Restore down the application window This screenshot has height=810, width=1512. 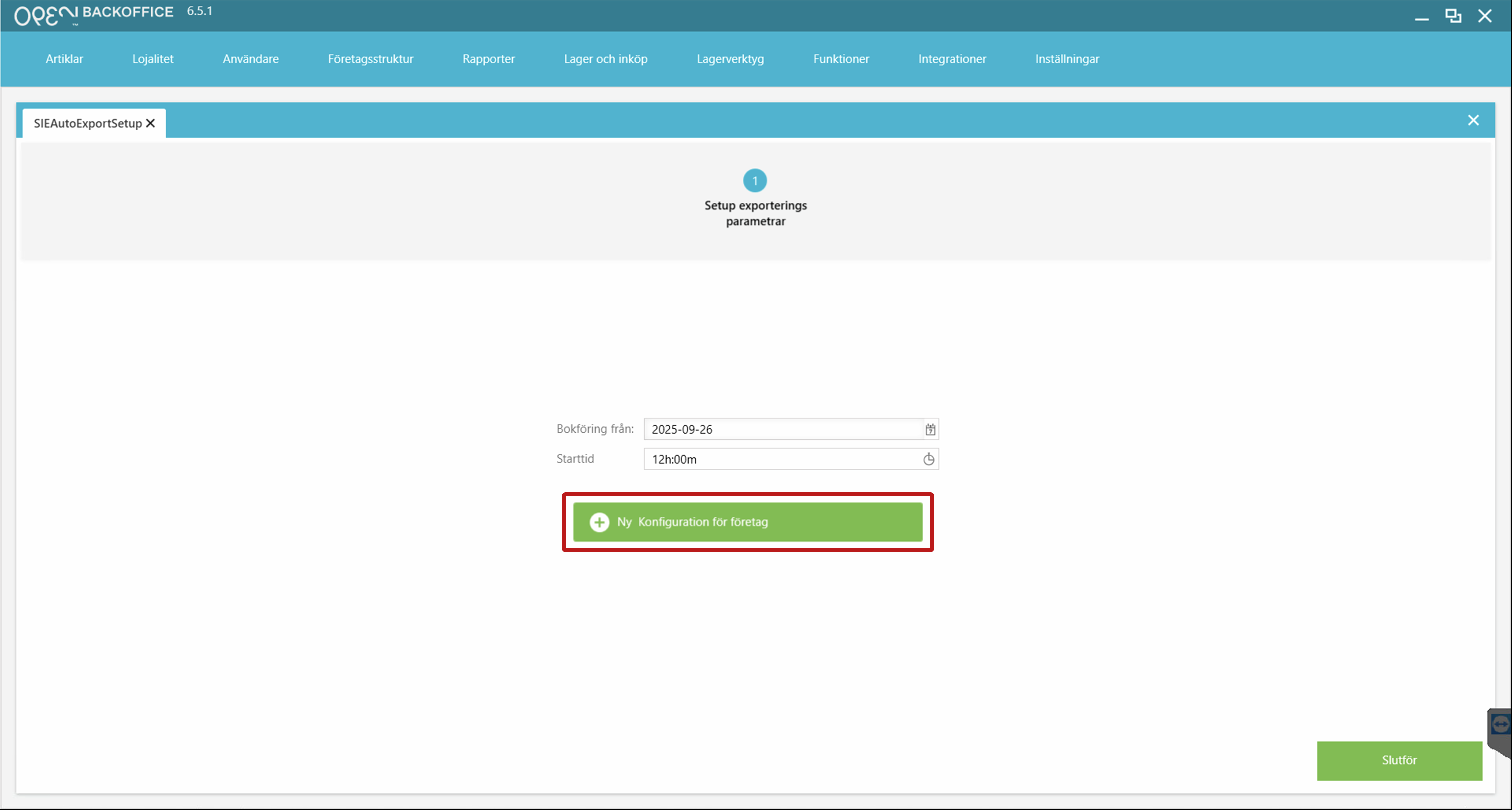(1453, 16)
